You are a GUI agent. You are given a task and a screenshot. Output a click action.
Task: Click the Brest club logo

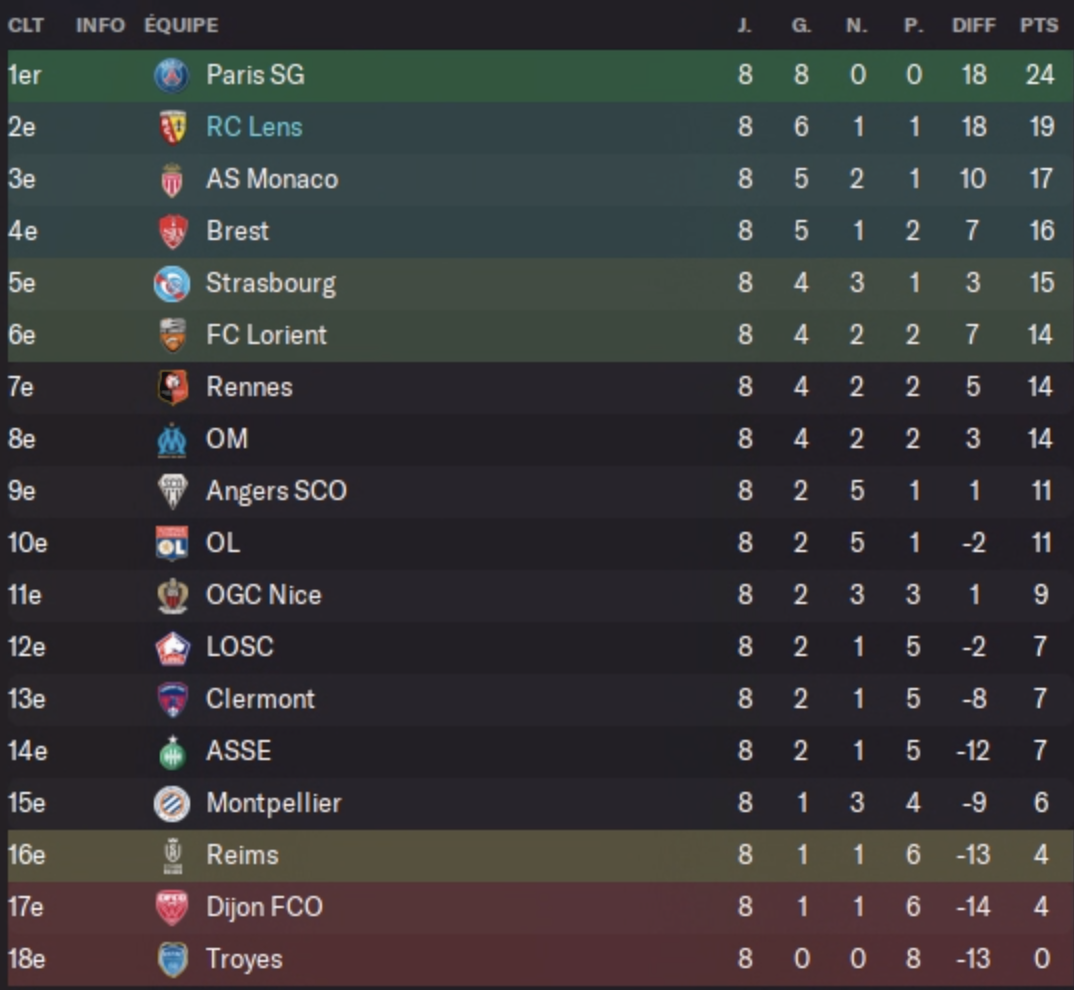click(x=172, y=232)
